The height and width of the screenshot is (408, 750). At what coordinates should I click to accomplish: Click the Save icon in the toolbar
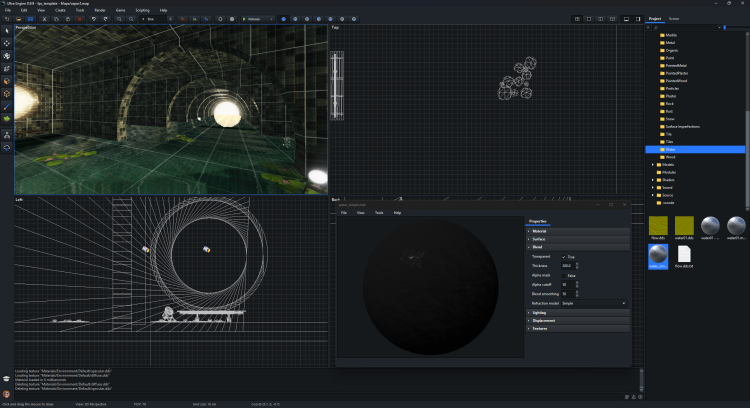[x=30, y=18]
